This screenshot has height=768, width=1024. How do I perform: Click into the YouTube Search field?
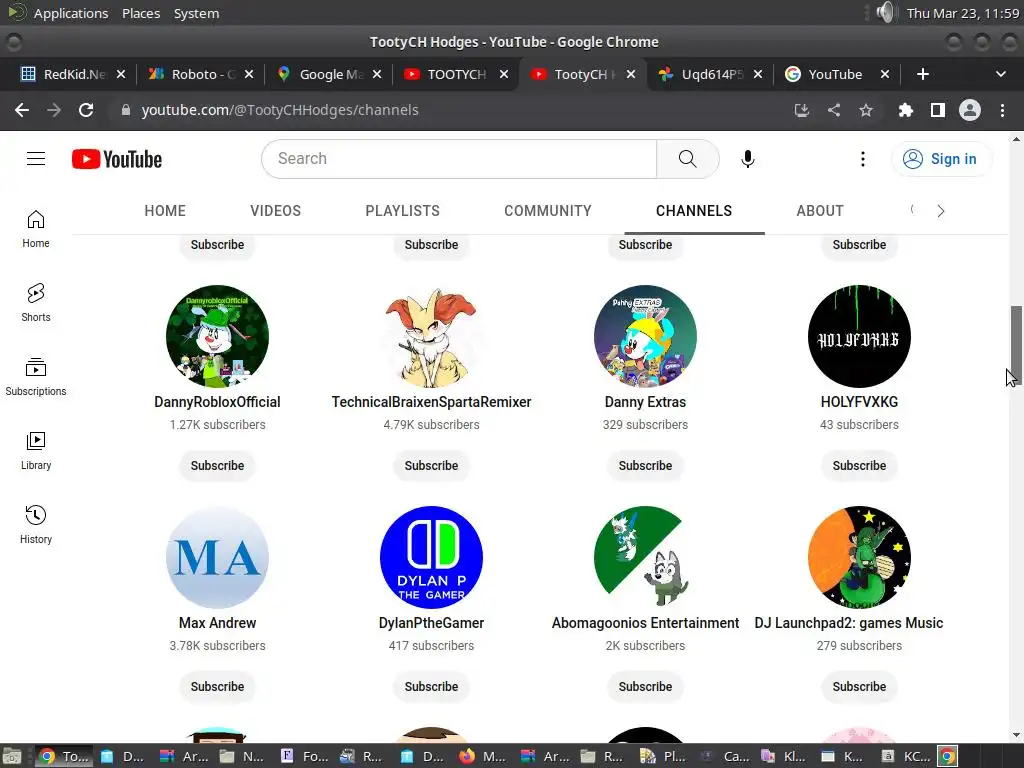coord(458,159)
